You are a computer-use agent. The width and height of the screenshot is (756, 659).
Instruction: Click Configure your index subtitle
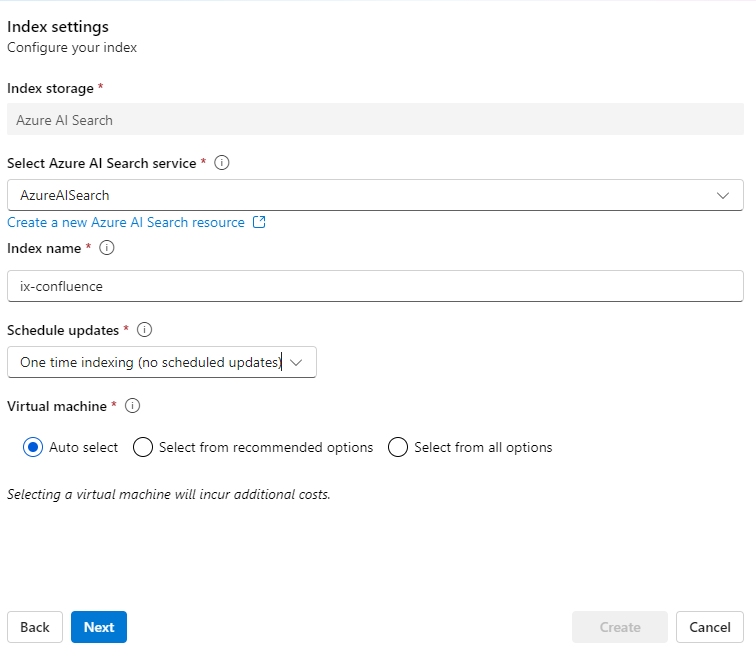click(72, 48)
